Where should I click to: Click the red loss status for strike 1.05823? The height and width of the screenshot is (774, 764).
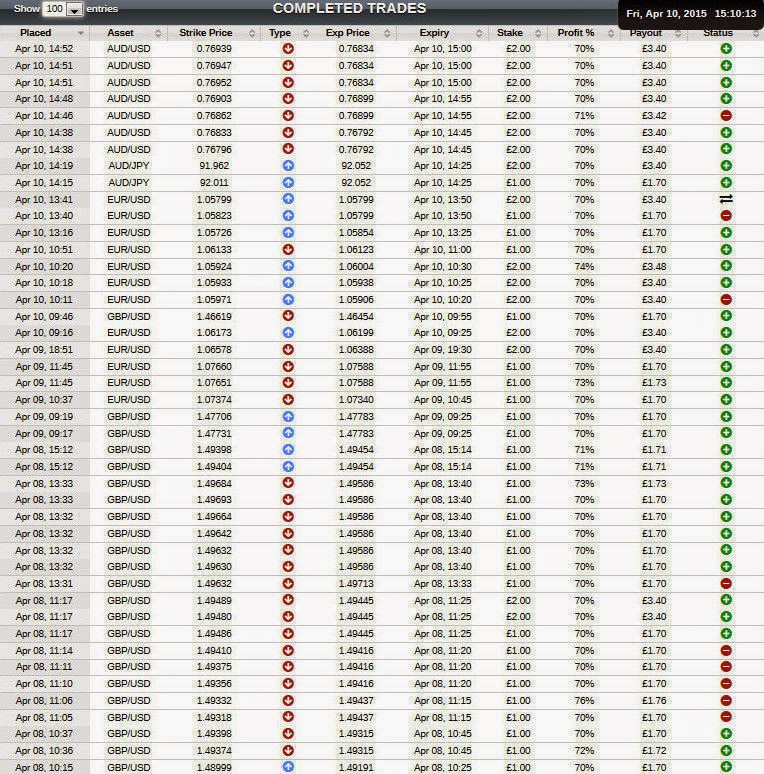(726, 216)
